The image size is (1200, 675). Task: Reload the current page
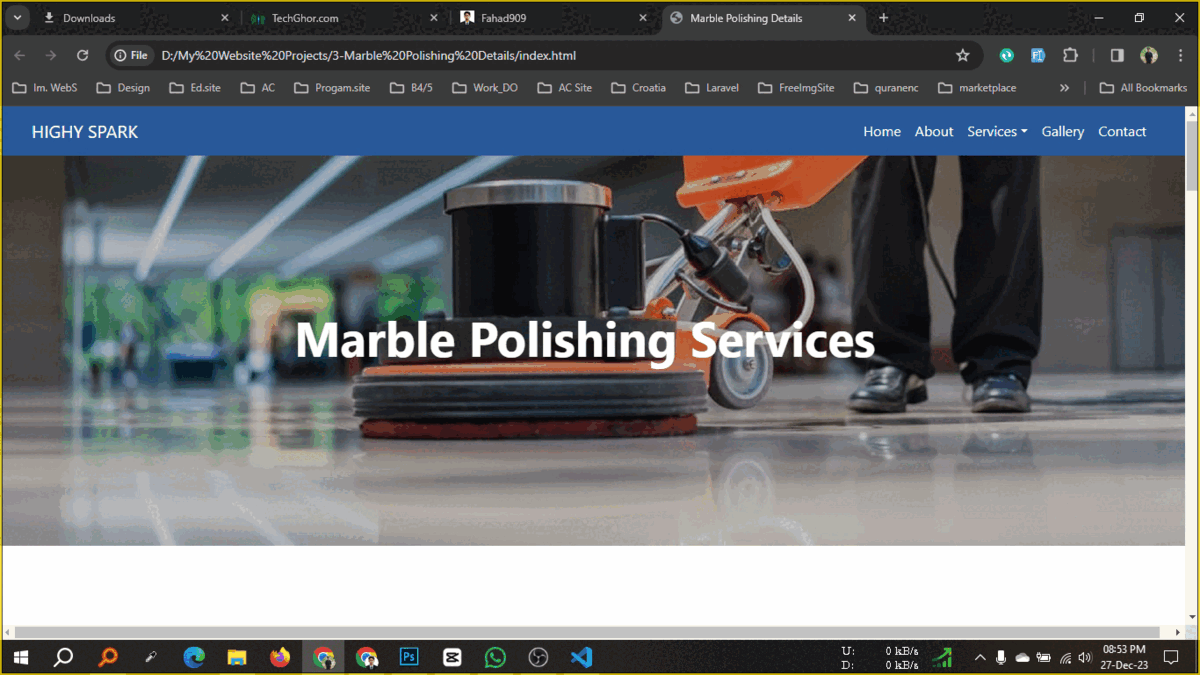pyautogui.click(x=83, y=56)
